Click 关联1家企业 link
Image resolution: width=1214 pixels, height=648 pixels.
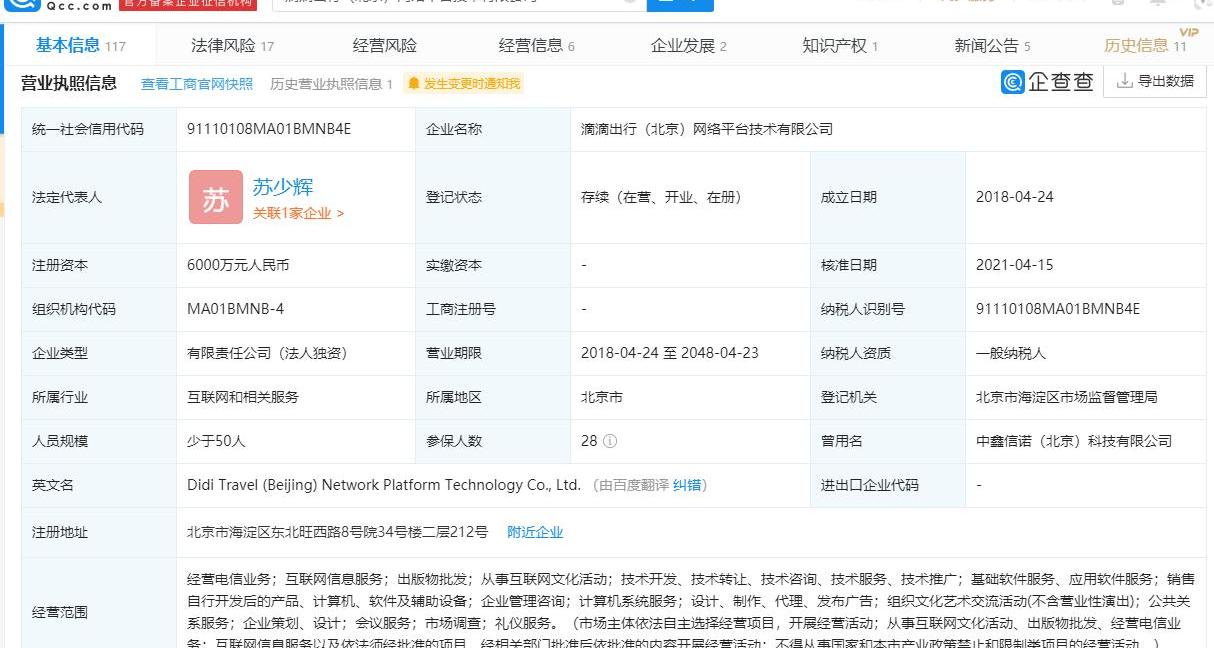tap(298, 213)
